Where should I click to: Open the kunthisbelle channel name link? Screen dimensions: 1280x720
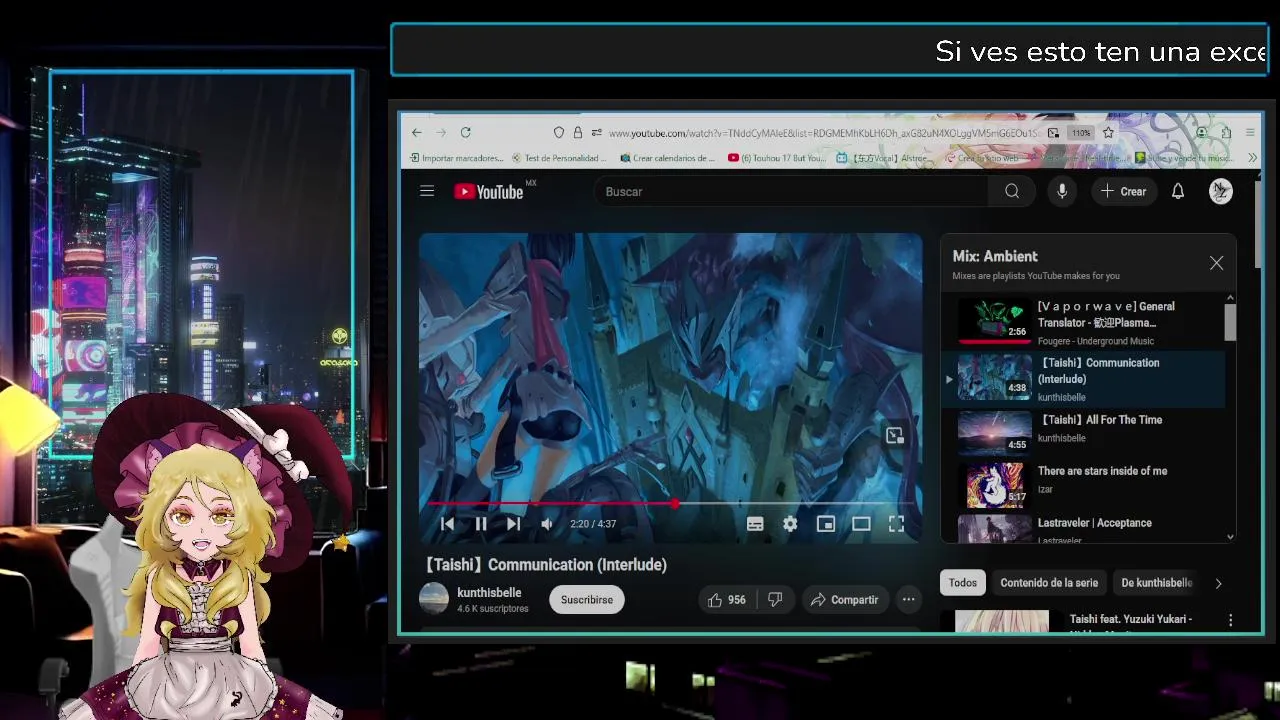[x=489, y=593]
